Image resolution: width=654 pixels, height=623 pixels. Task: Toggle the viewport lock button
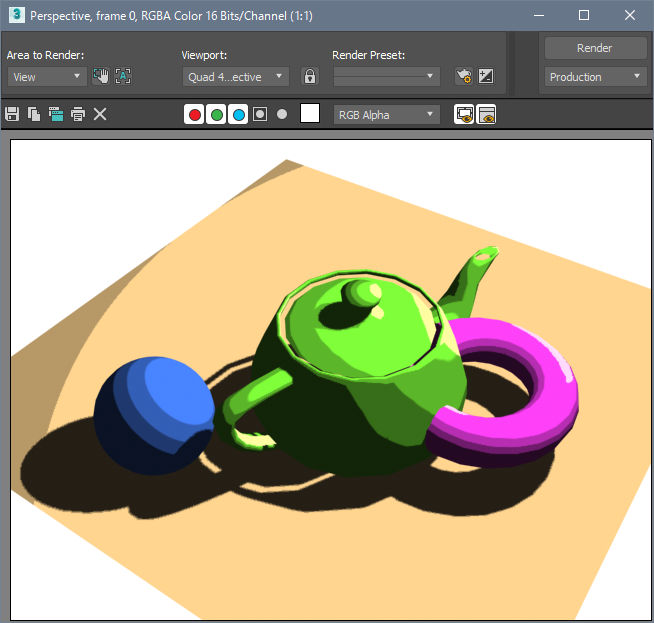click(x=310, y=76)
